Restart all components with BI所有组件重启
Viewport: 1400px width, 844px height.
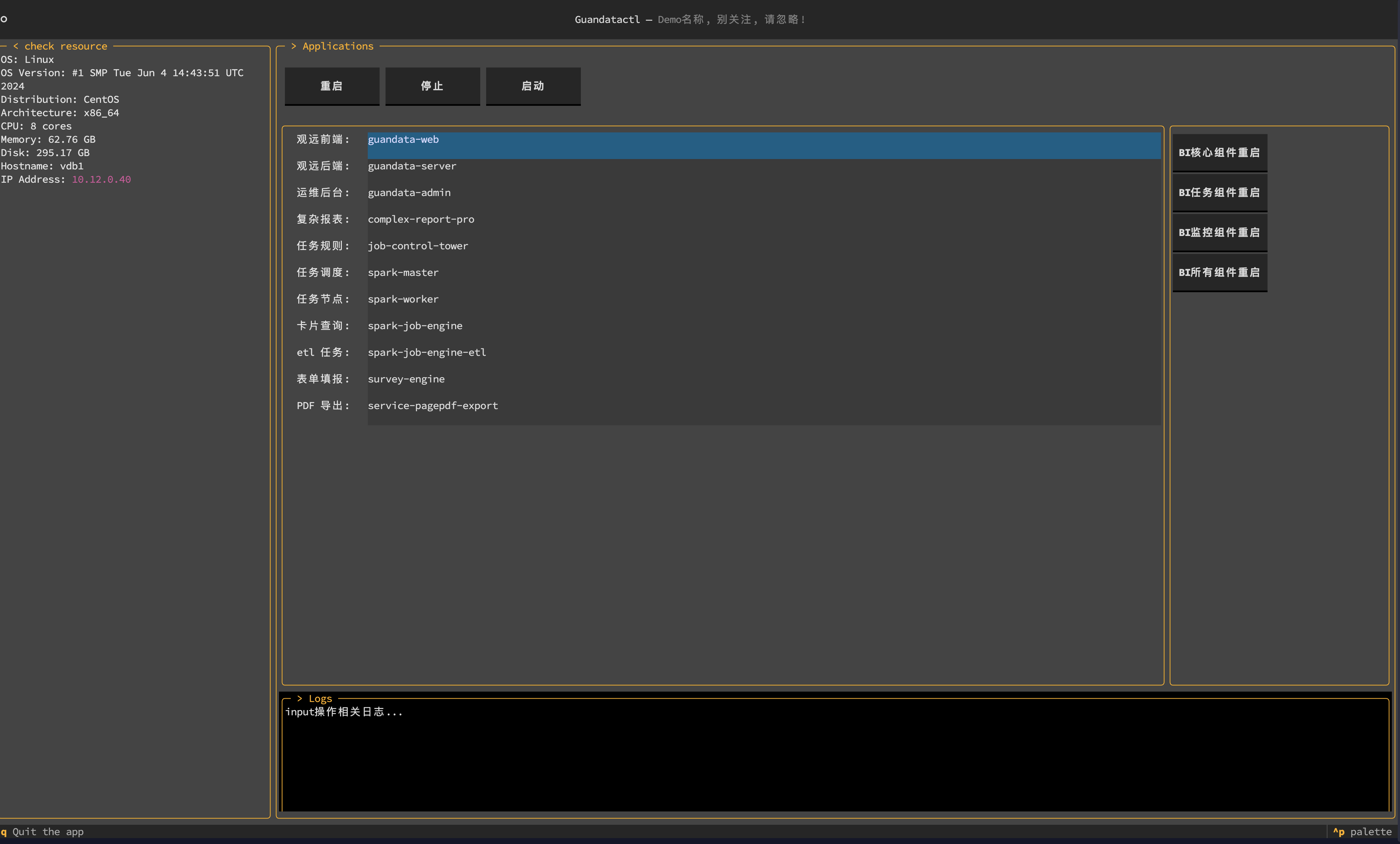(x=1219, y=272)
